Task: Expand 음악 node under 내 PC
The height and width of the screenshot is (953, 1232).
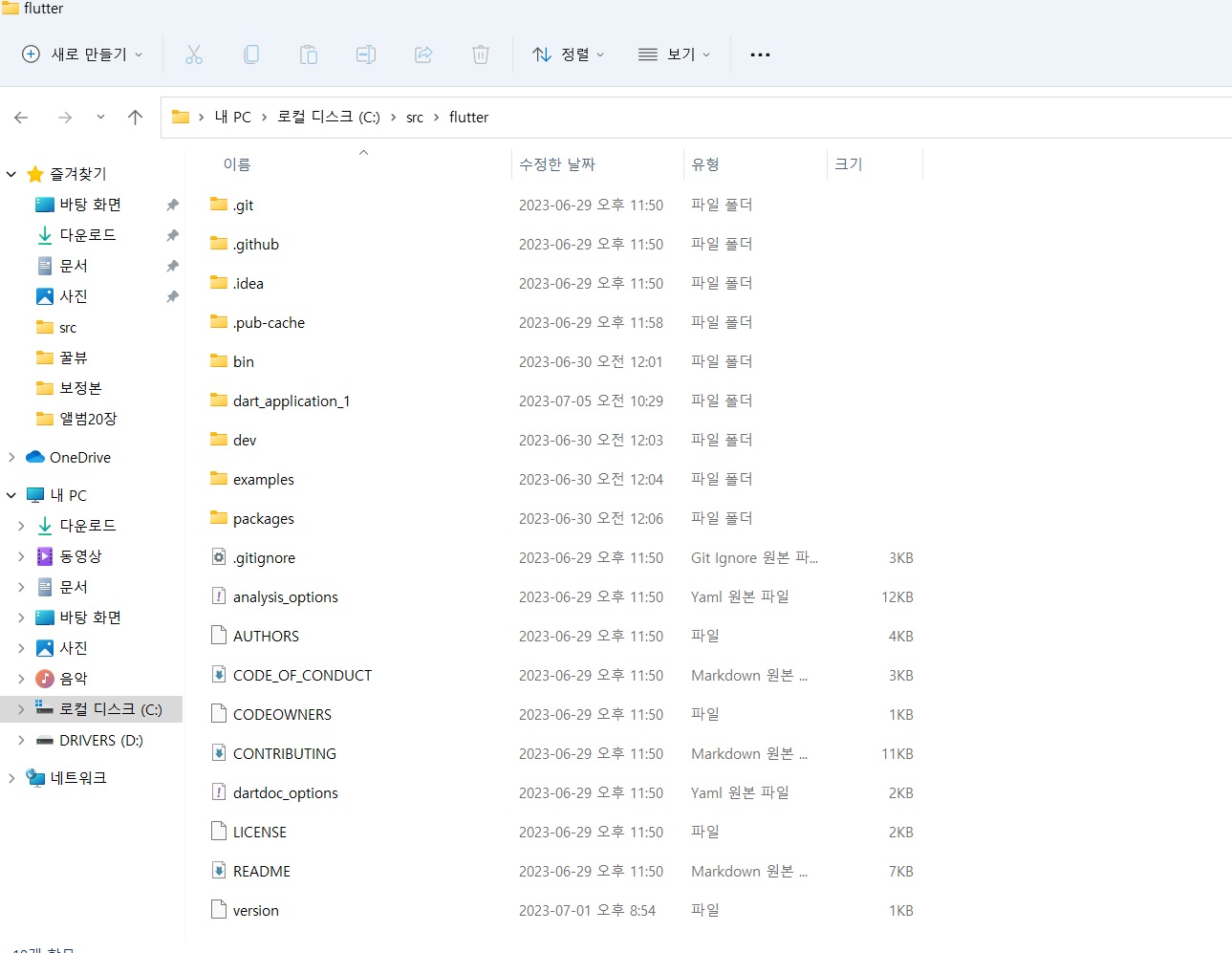Action: [21, 679]
